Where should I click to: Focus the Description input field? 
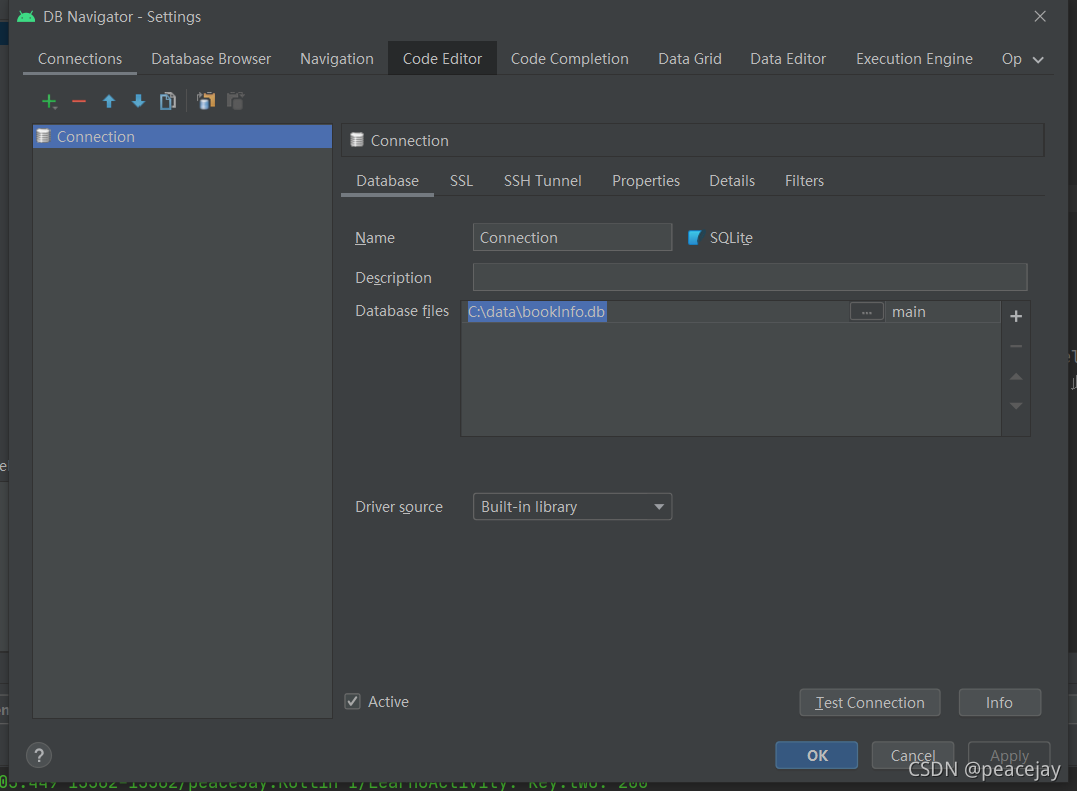(x=750, y=277)
